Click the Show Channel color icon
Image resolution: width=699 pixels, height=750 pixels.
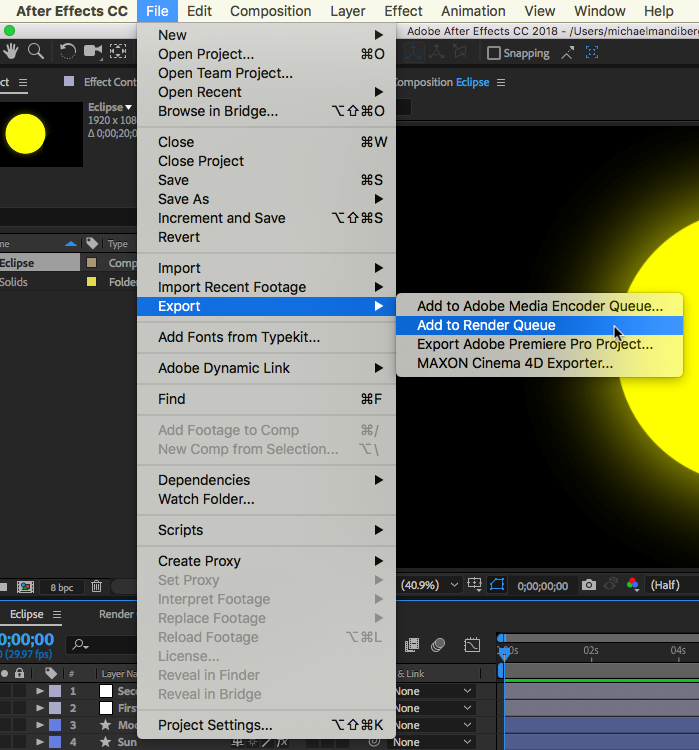coord(632,585)
